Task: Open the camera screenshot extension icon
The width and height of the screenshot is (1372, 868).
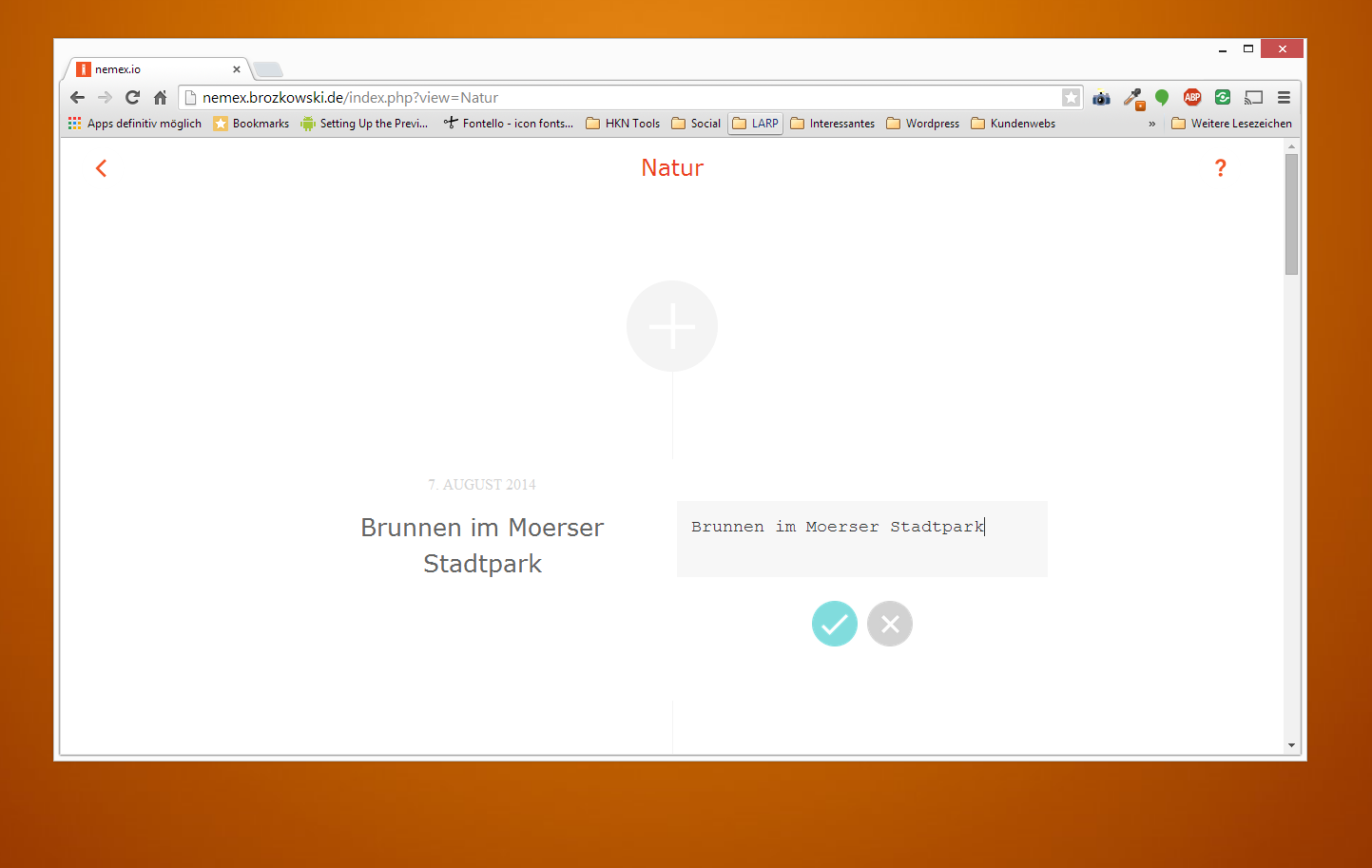Action: pyautogui.click(x=1102, y=97)
